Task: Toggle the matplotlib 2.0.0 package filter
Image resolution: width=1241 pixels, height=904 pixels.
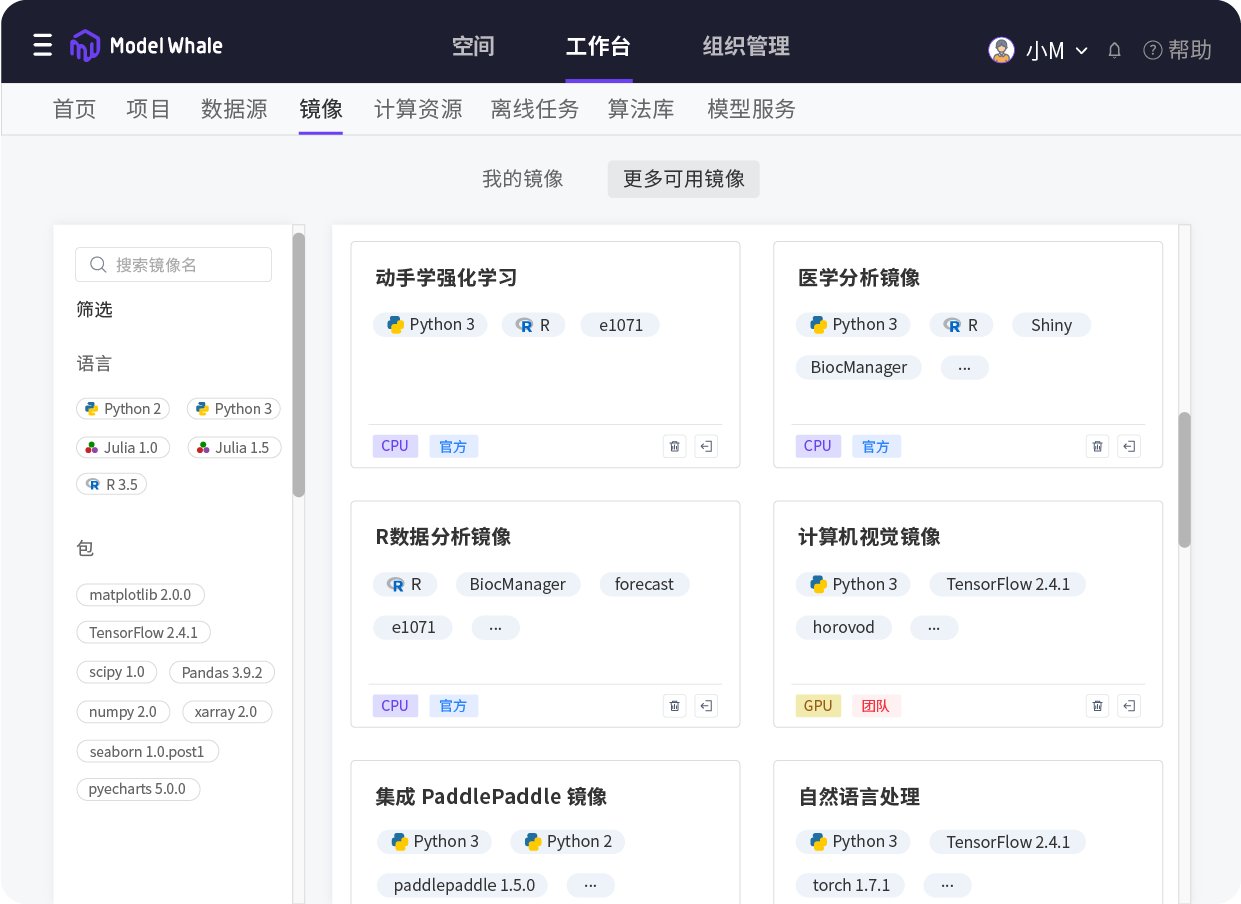Action: click(140, 595)
